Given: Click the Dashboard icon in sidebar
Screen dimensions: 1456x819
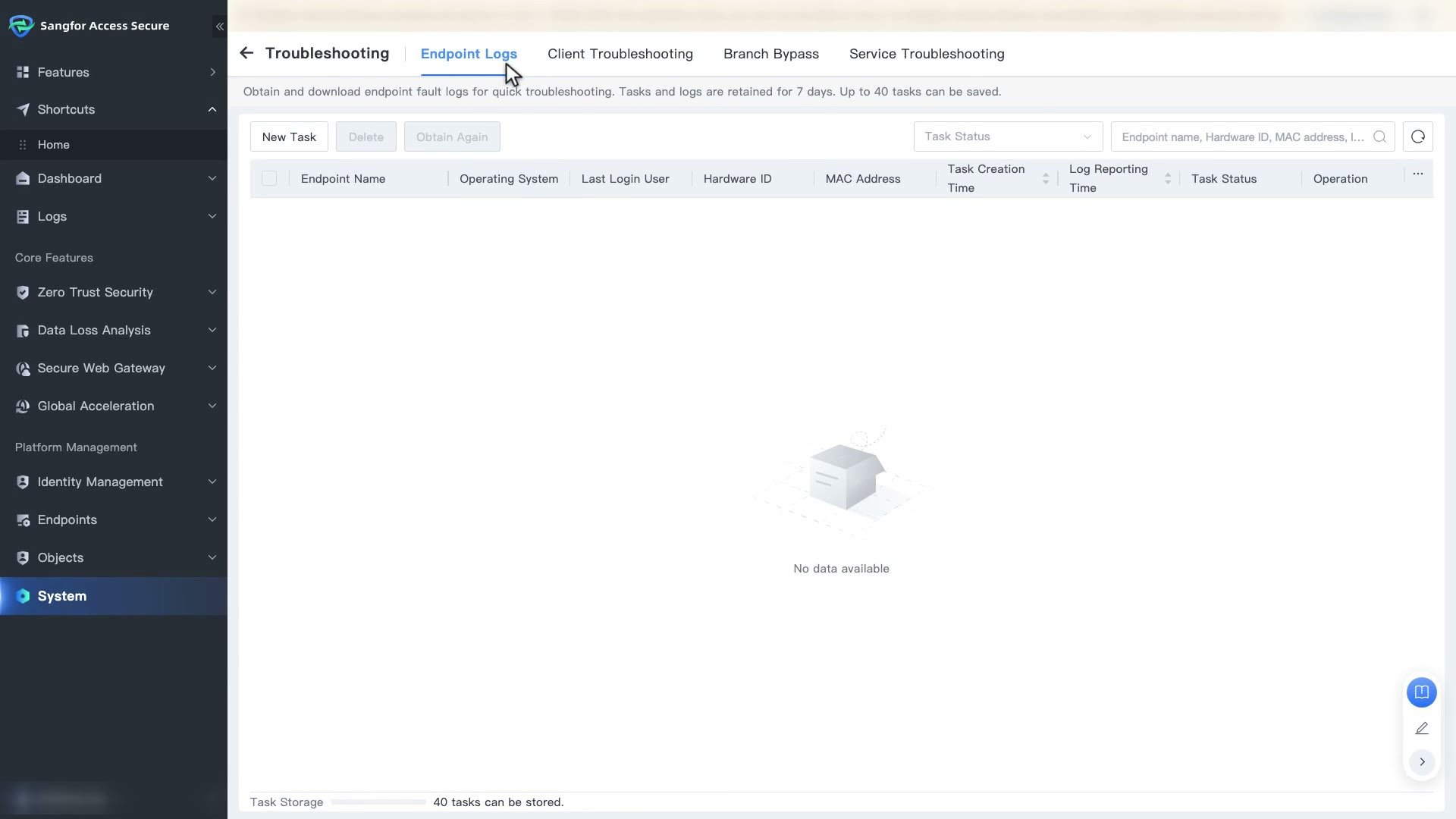Looking at the screenshot, I should 23,178.
